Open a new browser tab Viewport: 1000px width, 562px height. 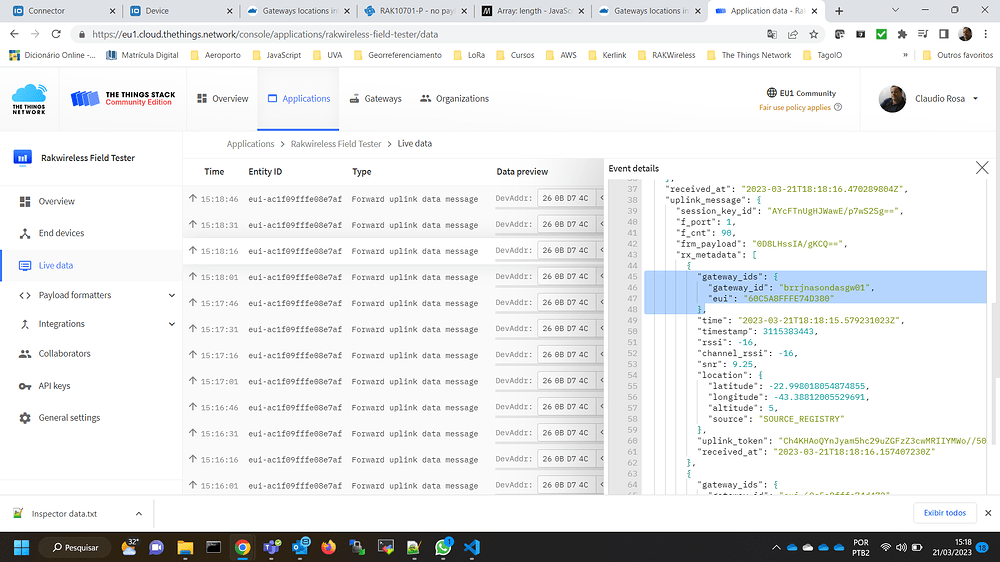tap(839, 11)
